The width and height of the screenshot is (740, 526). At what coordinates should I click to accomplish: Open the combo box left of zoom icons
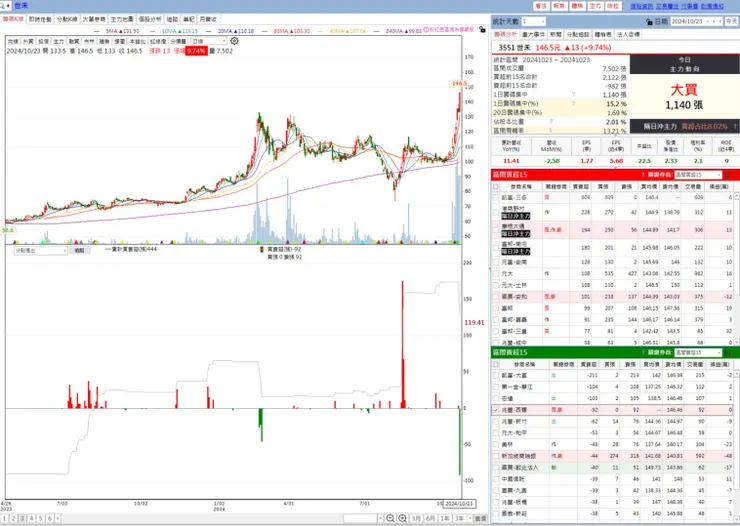[x=363, y=518]
